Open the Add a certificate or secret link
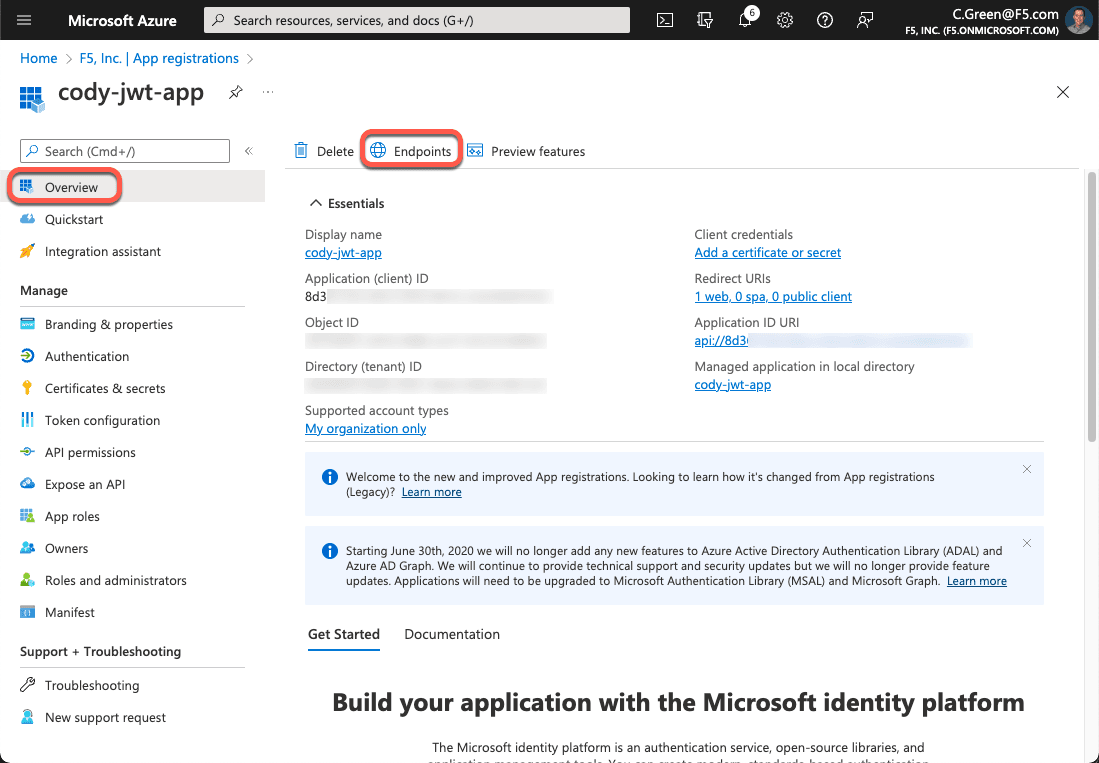Image resolution: width=1099 pixels, height=763 pixels. [x=767, y=252]
